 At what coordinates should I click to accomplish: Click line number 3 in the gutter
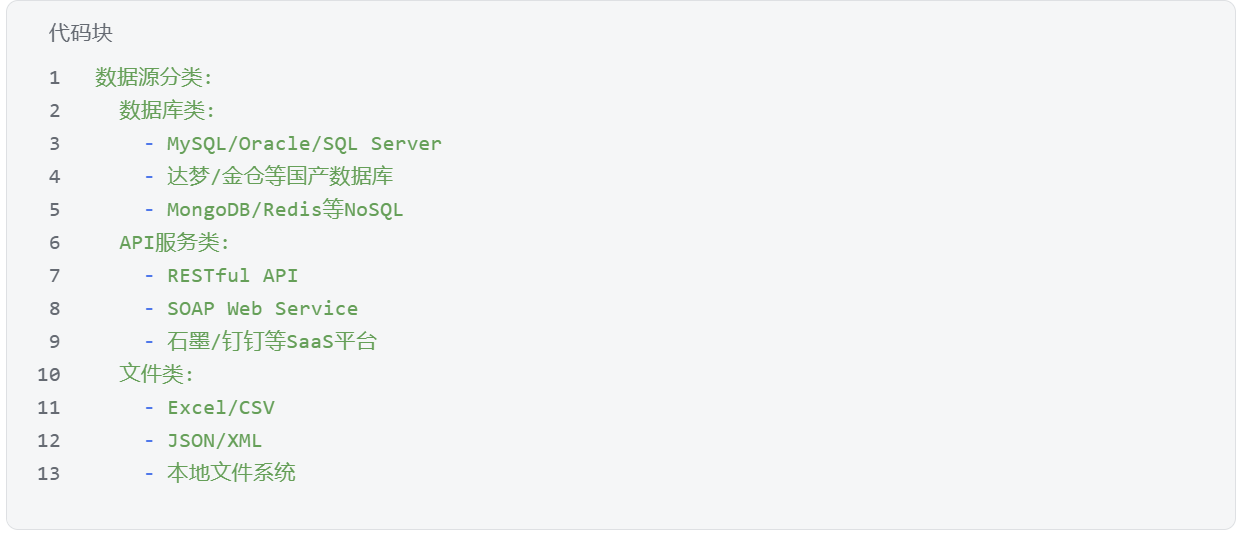54,143
